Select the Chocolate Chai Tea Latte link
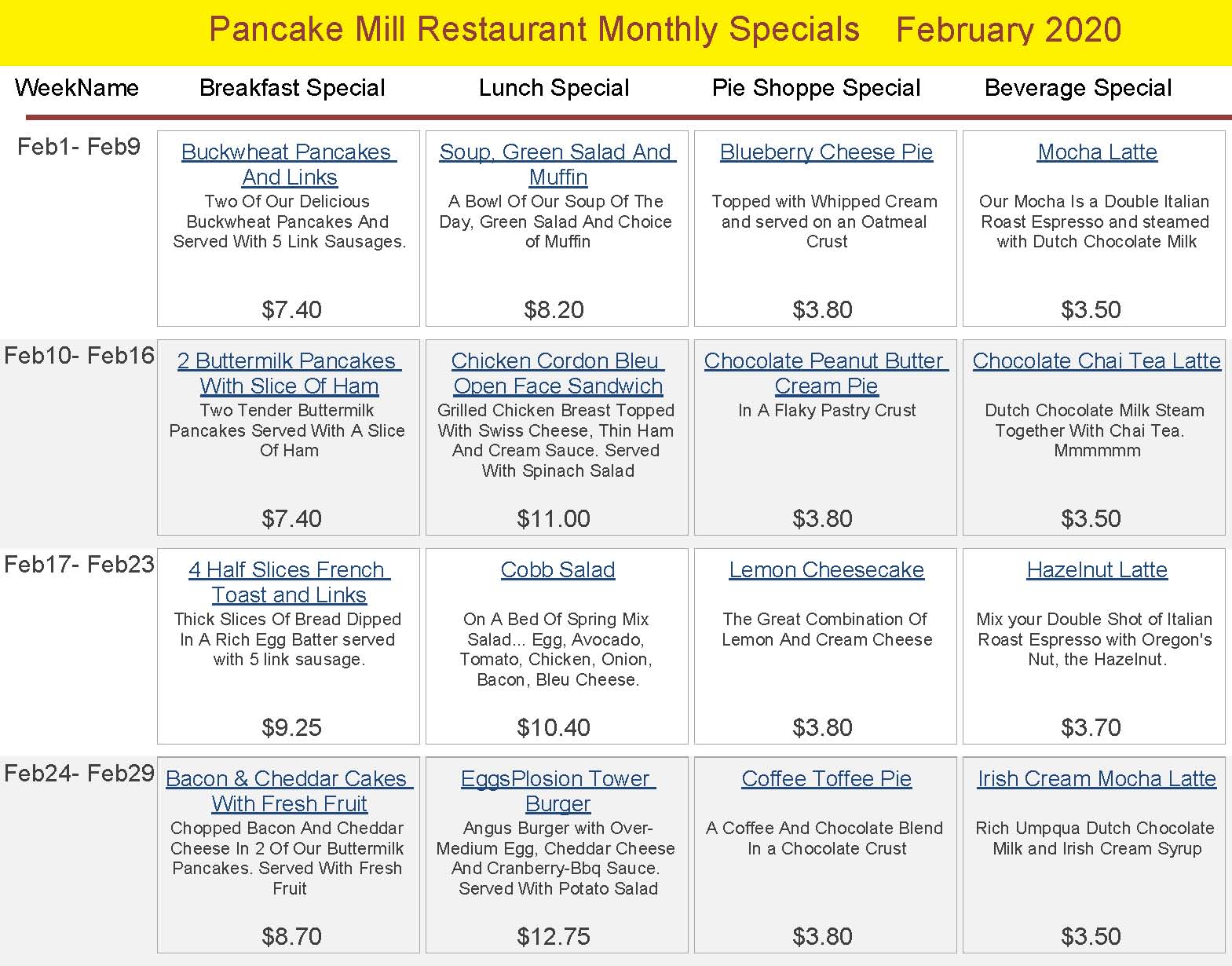 (1096, 360)
